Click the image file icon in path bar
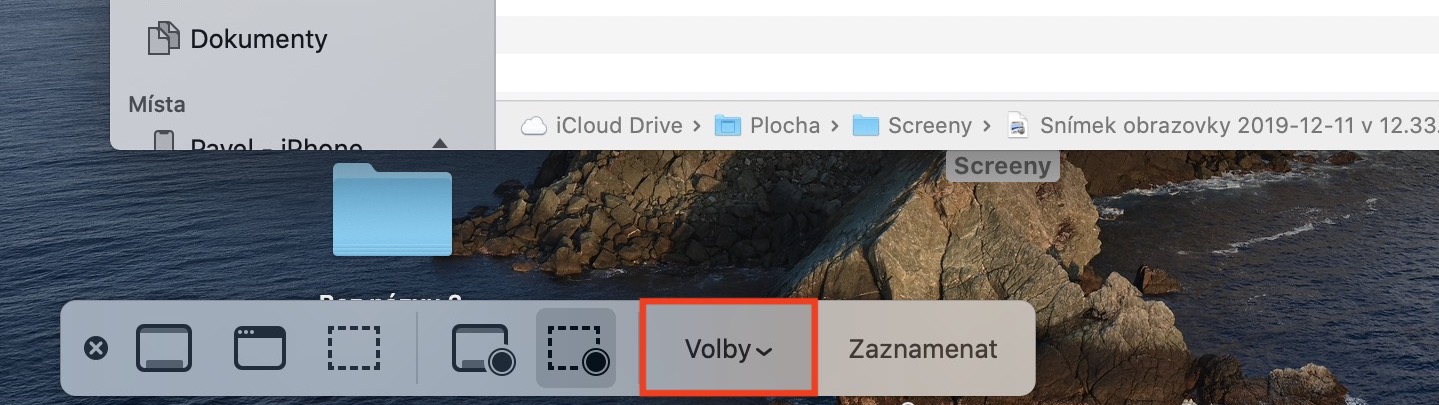The height and width of the screenshot is (405, 1439). pos(1018,125)
